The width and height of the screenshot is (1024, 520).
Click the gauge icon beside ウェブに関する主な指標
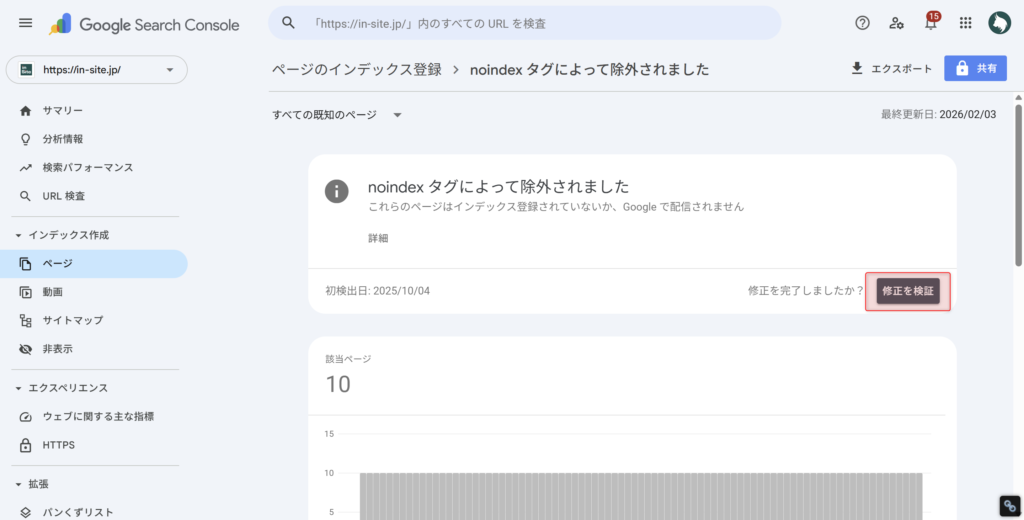pos(25,417)
